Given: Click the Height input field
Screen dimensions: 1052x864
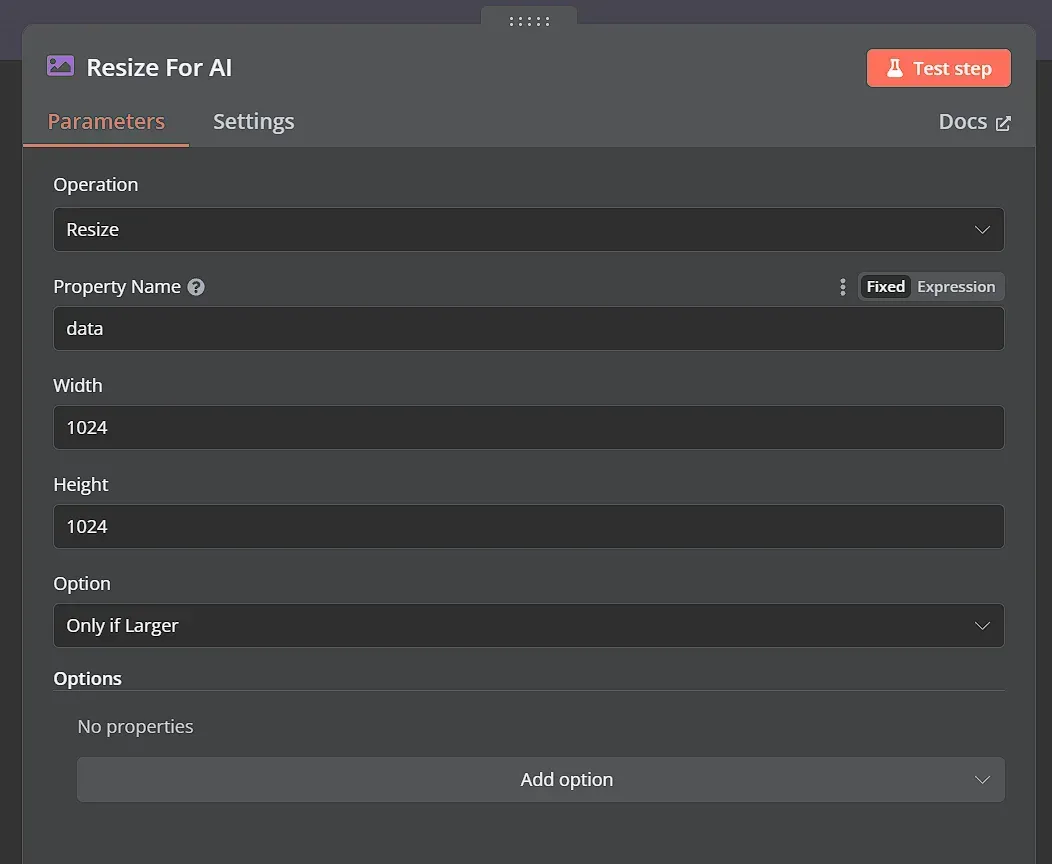Looking at the screenshot, I should pyautogui.click(x=528, y=526).
